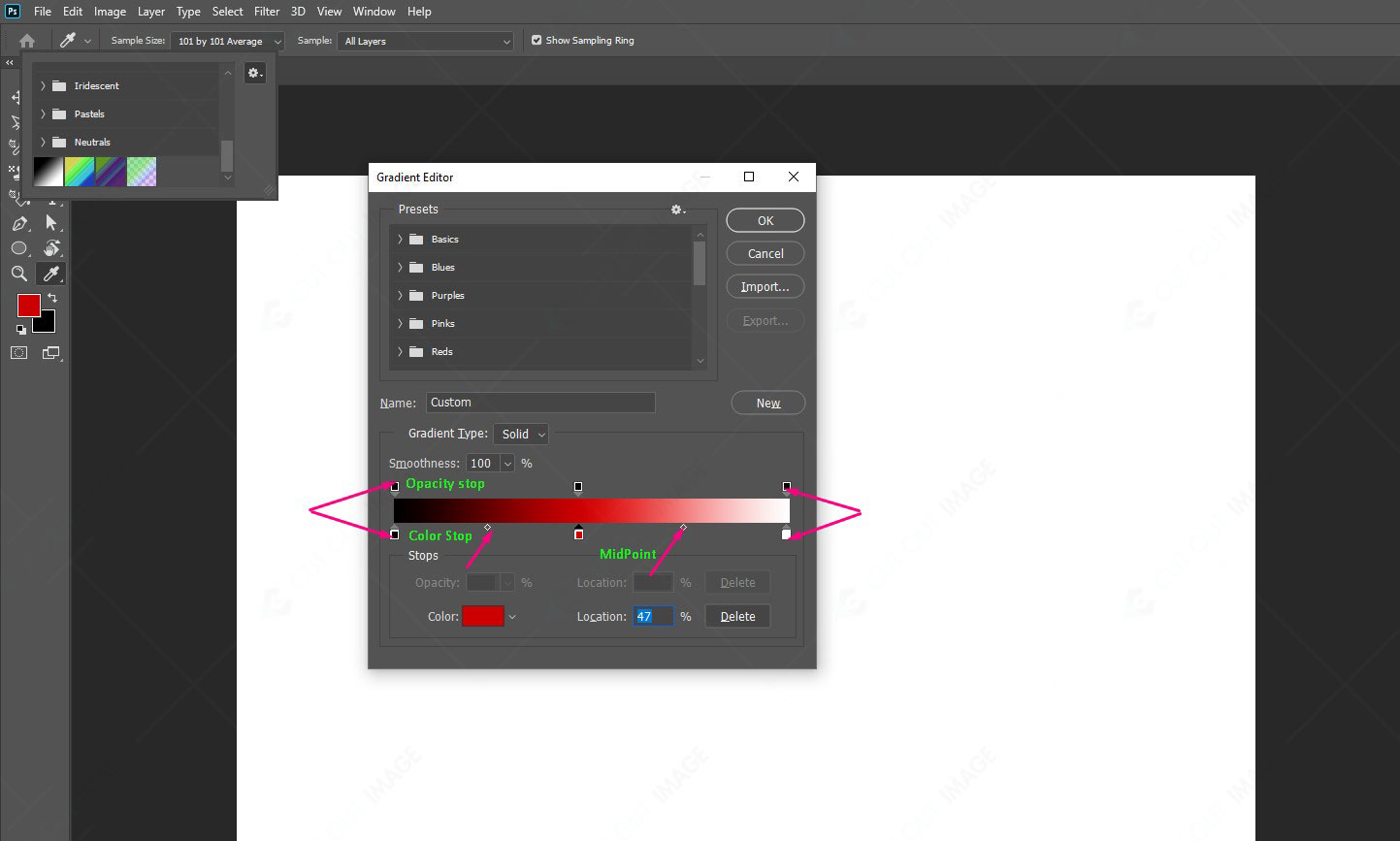Click the left midpoint diamond below gradient
The height and width of the screenshot is (841, 1400).
(x=487, y=528)
